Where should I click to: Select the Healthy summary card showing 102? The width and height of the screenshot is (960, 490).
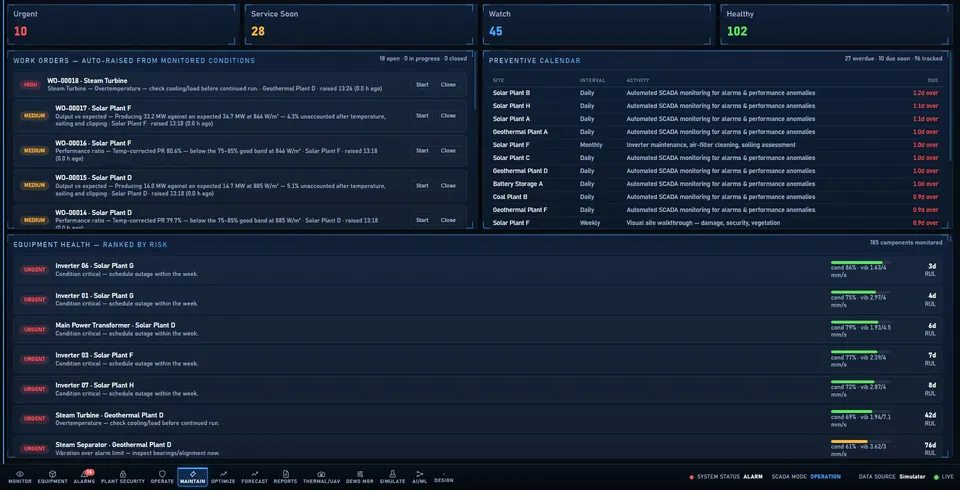836,24
